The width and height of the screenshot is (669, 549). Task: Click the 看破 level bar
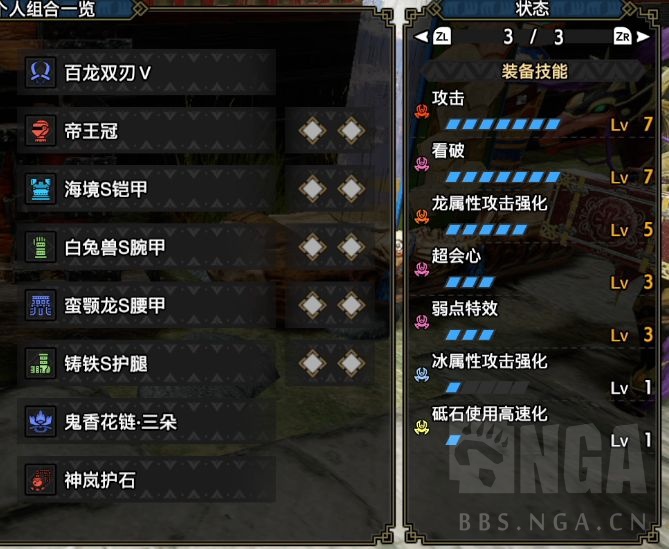(x=503, y=177)
